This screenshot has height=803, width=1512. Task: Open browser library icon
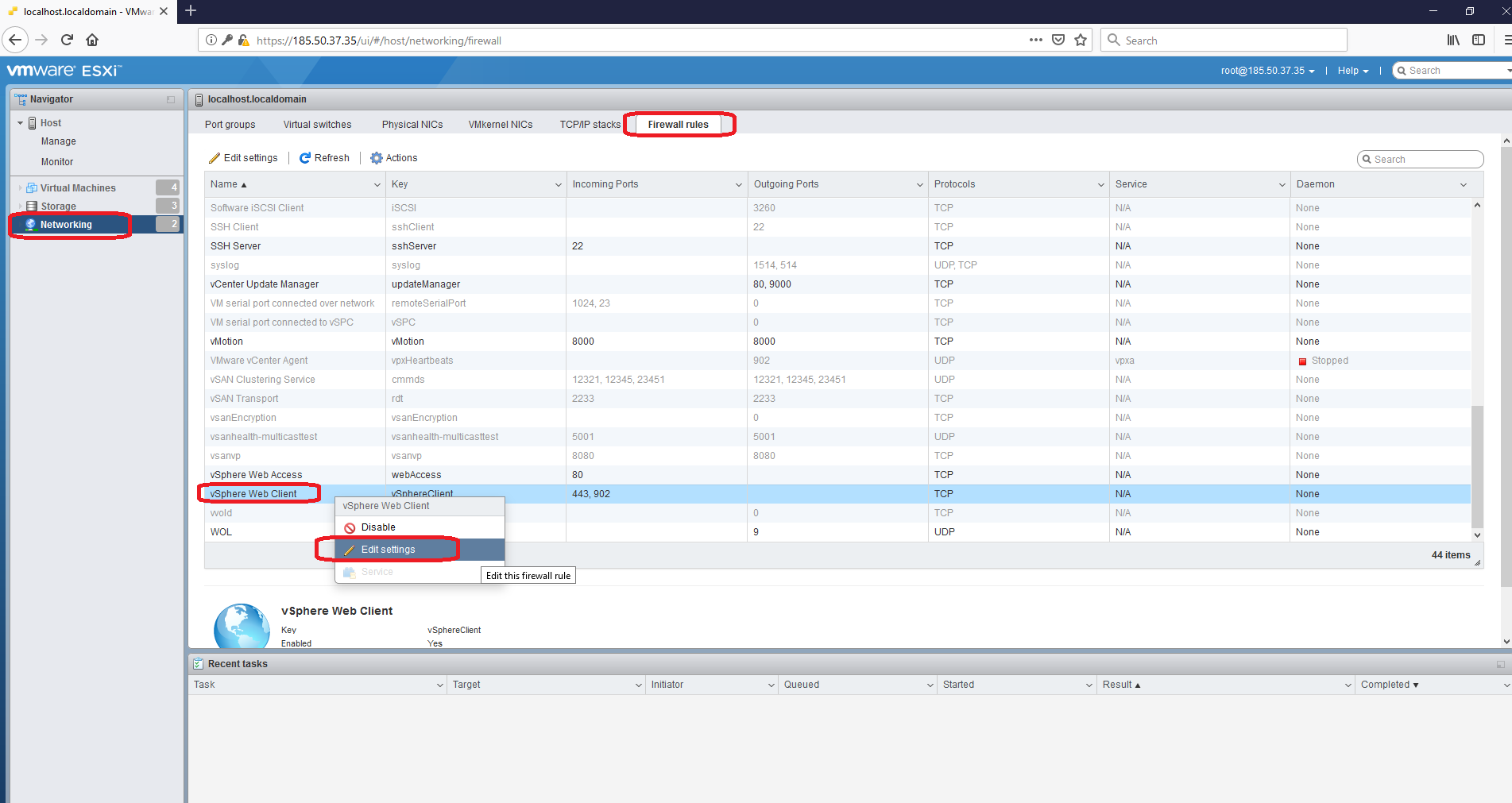[x=1453, y=40]
